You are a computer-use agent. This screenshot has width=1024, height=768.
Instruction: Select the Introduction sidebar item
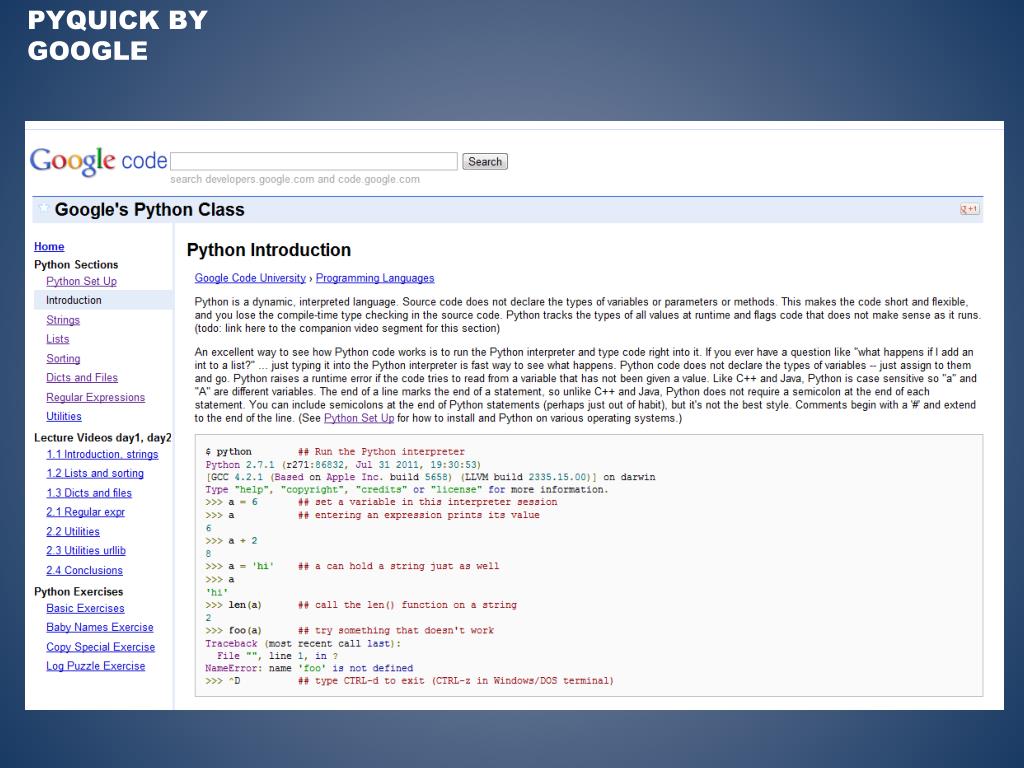click(103, 300)
